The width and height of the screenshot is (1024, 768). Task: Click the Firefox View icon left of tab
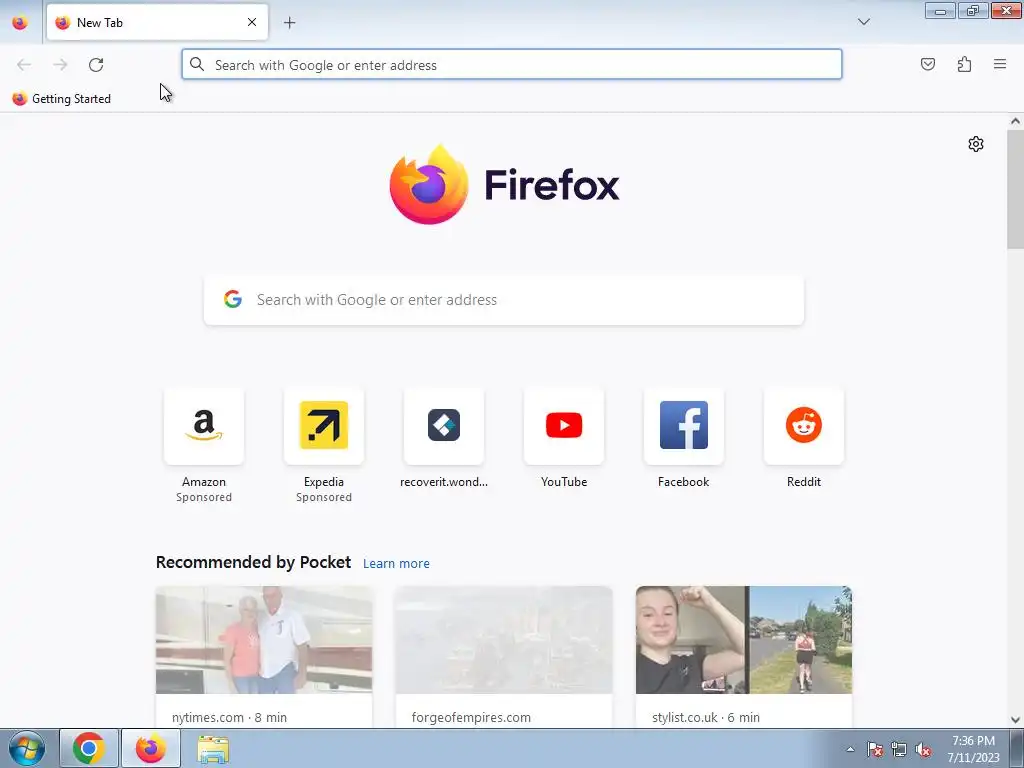(20, 23)
